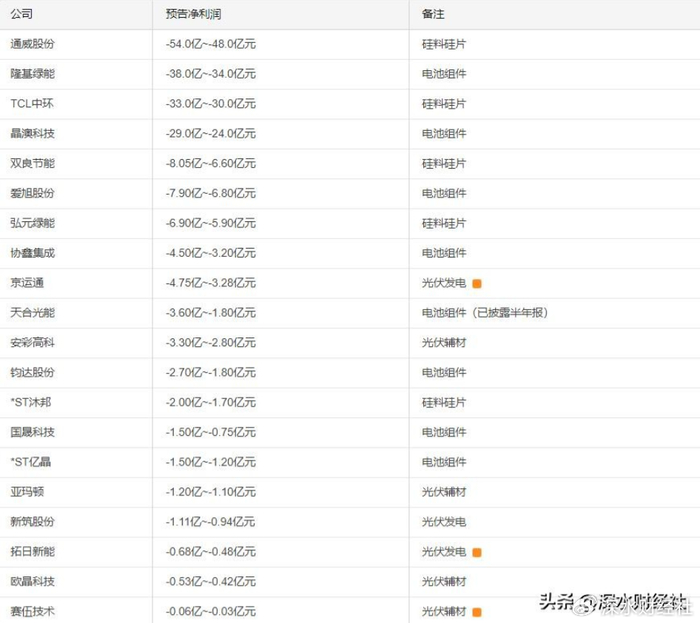The height and width of the screenshot is (623, 700).
Task: Select the *ST沐邦 company name
Action: click(x=31, y=403)
